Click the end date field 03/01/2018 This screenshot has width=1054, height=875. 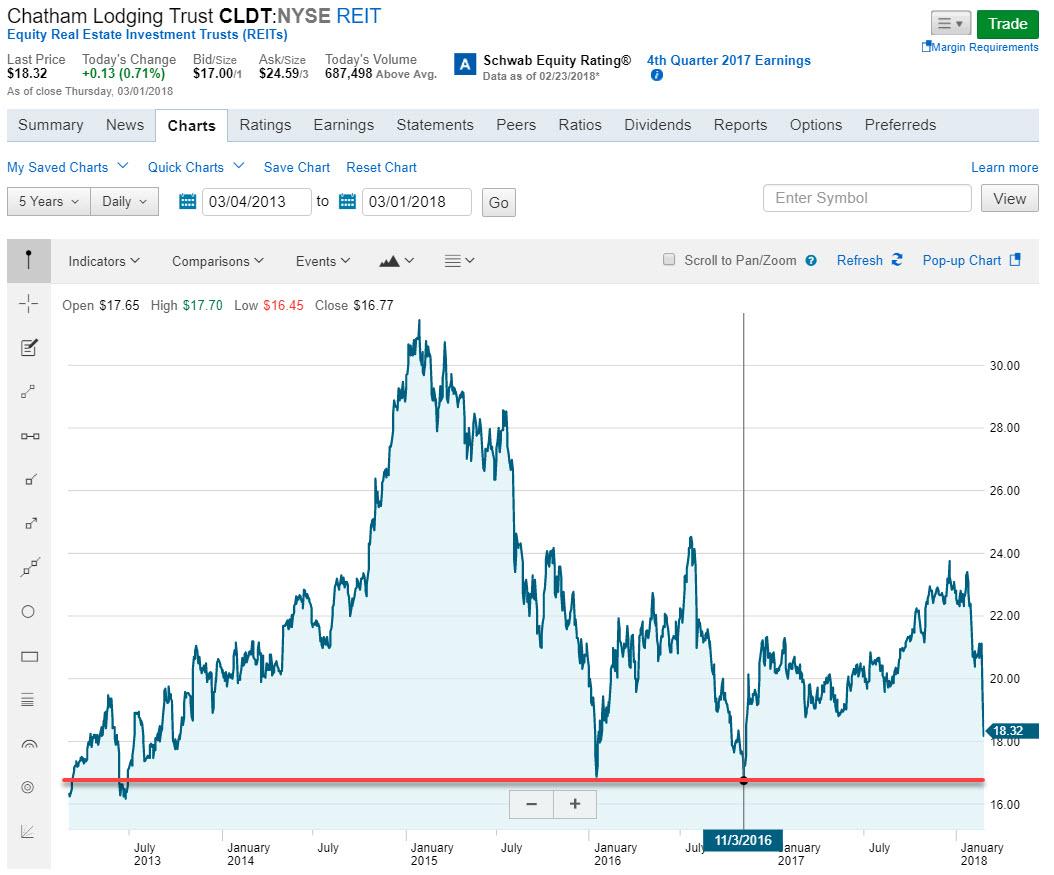tap(417, 202)
